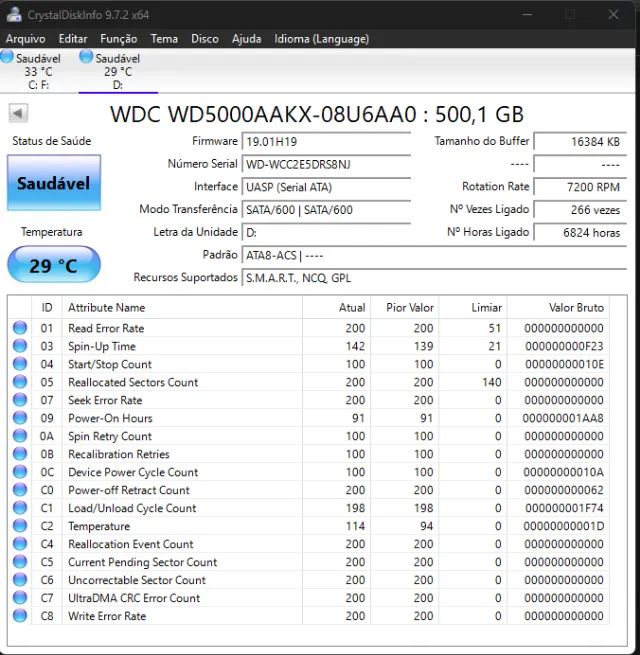640x655 pixels.
Task: Click the ID column header
Action: pos(47,307)
